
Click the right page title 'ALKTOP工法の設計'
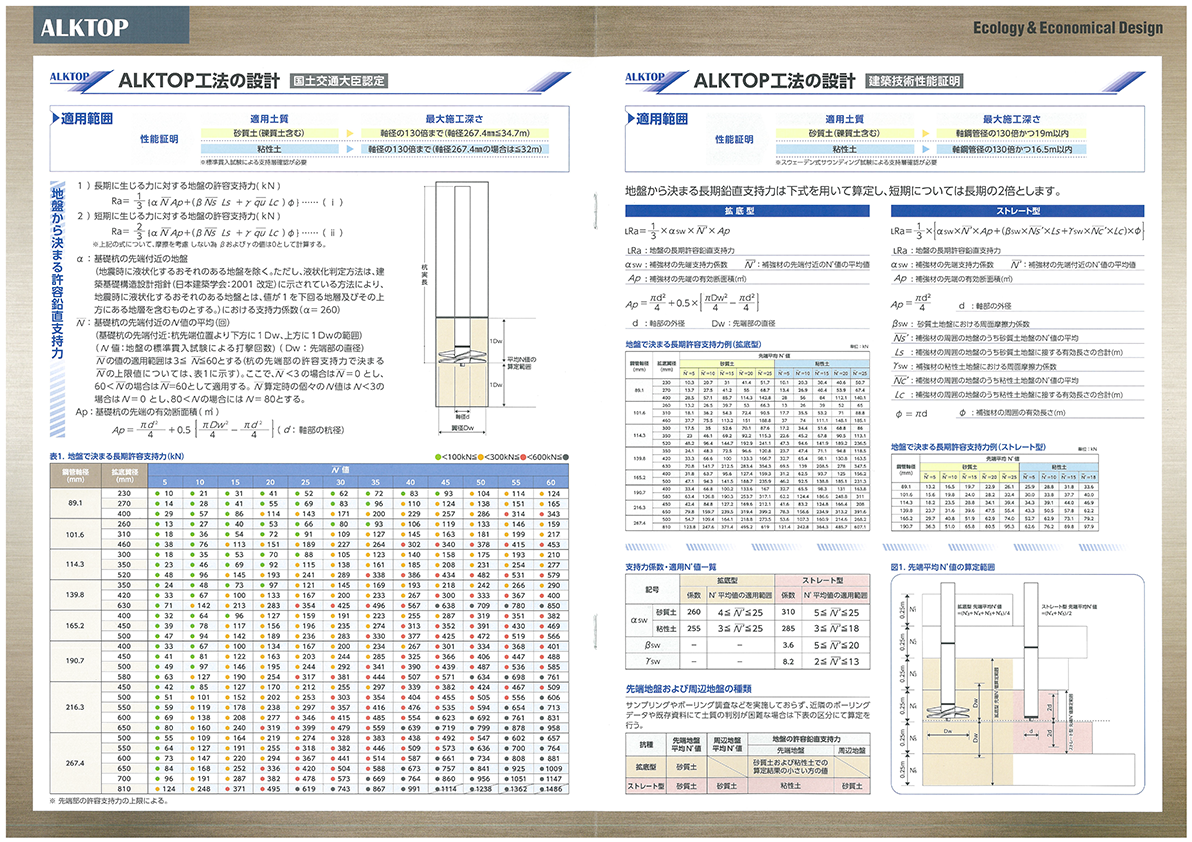point(775,81)
